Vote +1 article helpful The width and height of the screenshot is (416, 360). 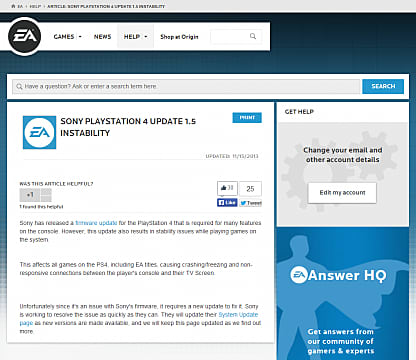click(x=30, y=195)
